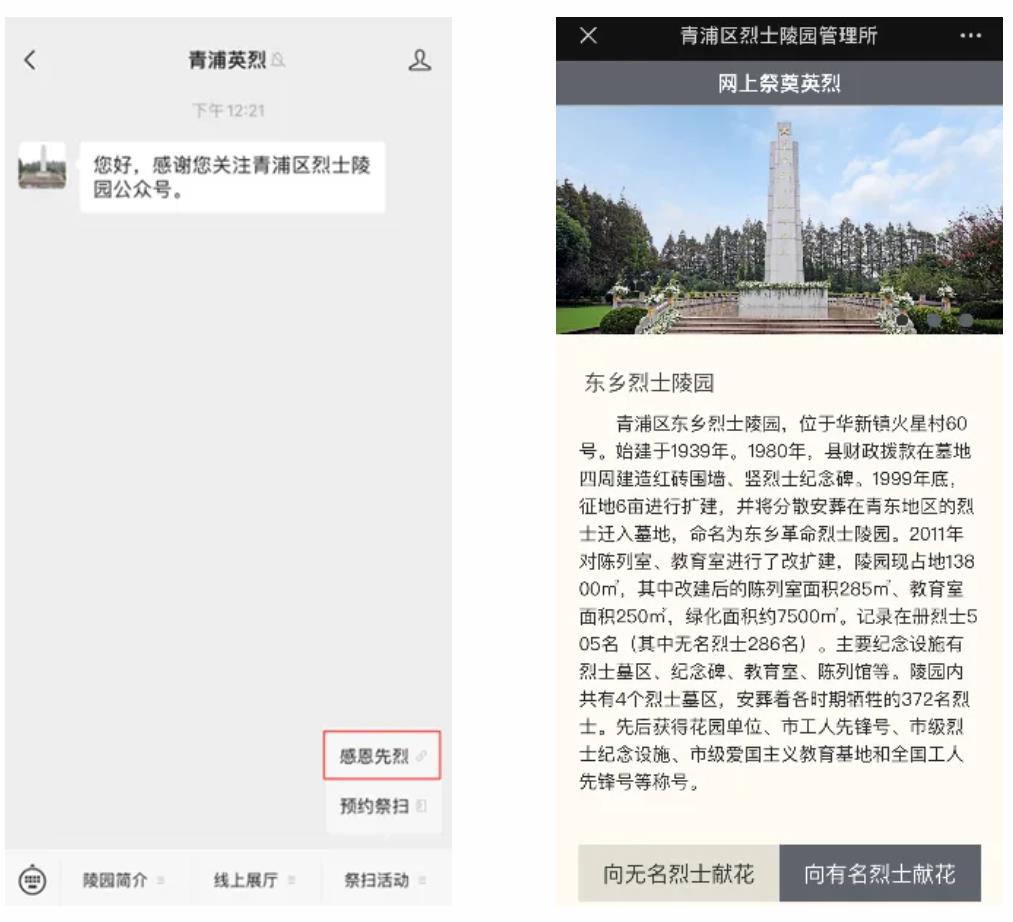Open the account profile icon in chat header

419,60
